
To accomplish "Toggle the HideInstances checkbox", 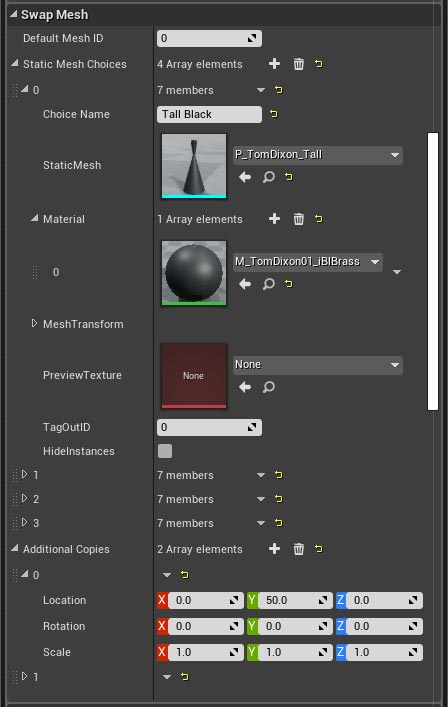I will click(165, 451).
